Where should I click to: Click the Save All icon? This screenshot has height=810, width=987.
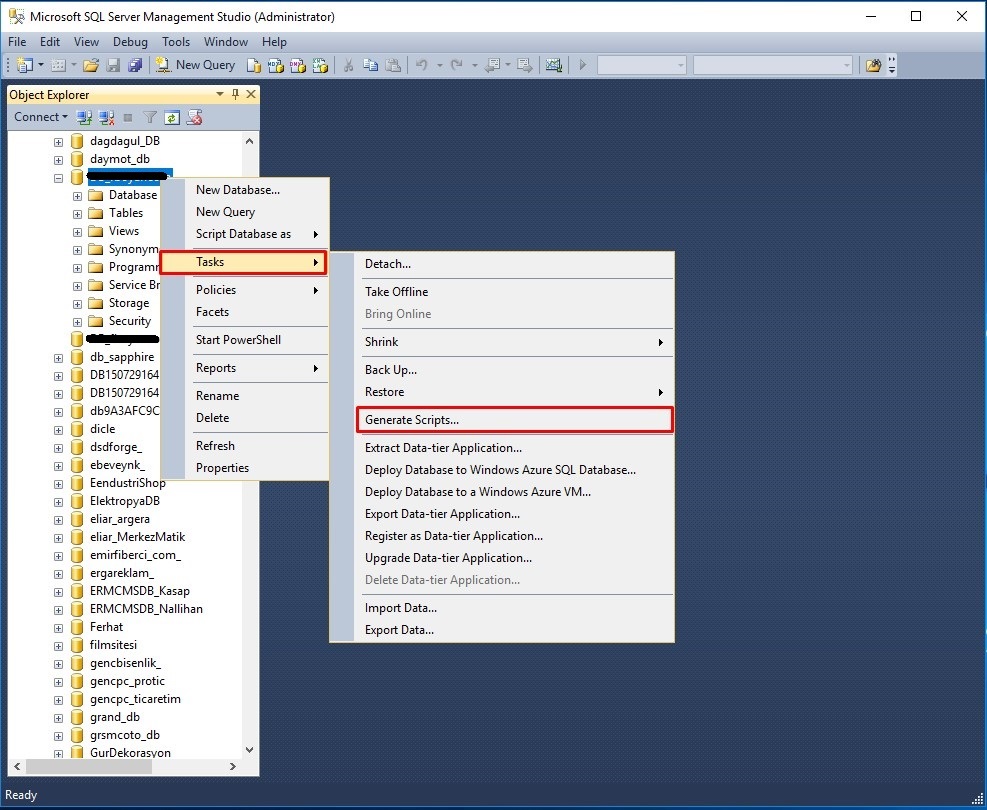pos(135,65)
